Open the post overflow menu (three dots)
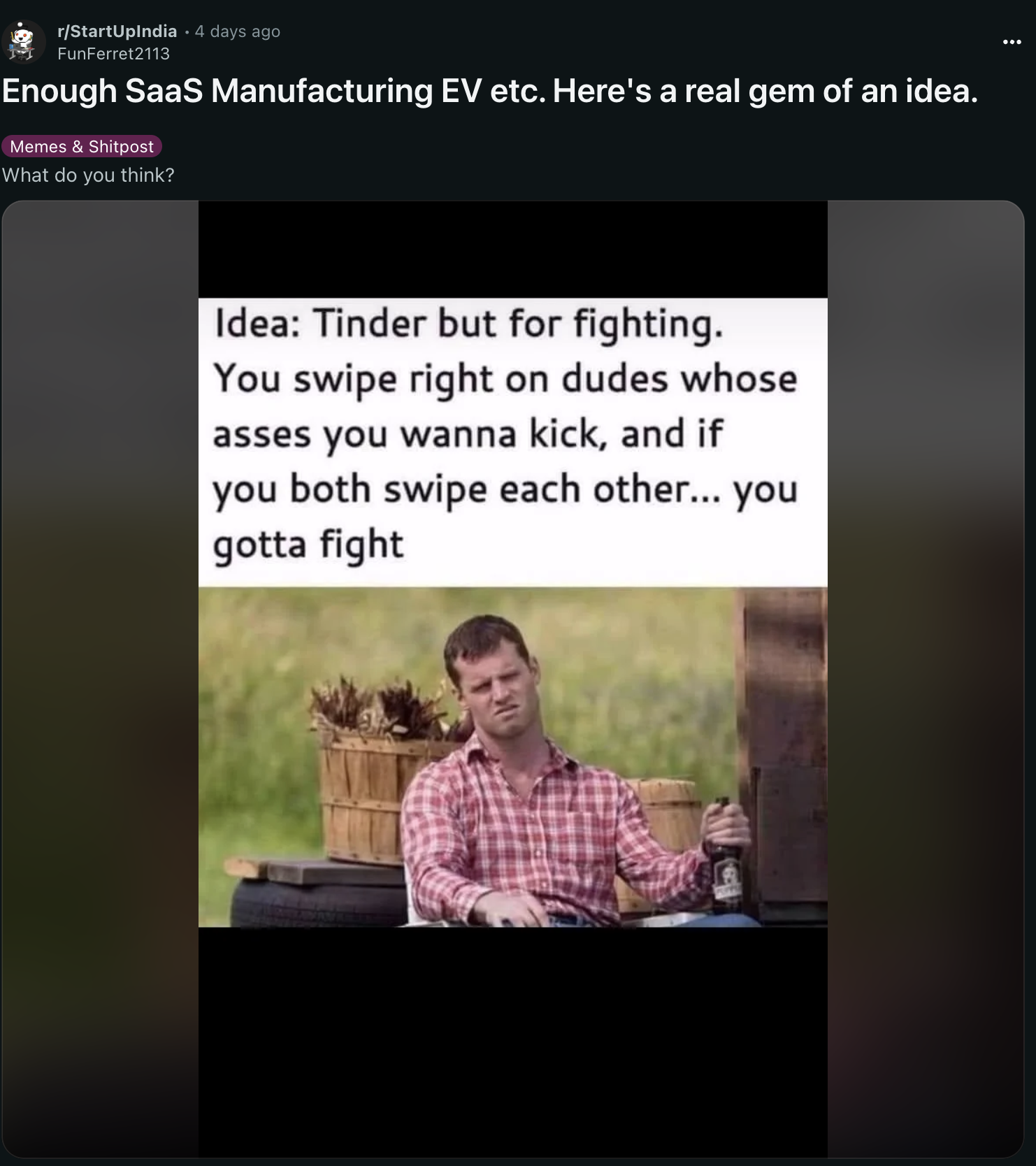 (x=1011, y=43)
